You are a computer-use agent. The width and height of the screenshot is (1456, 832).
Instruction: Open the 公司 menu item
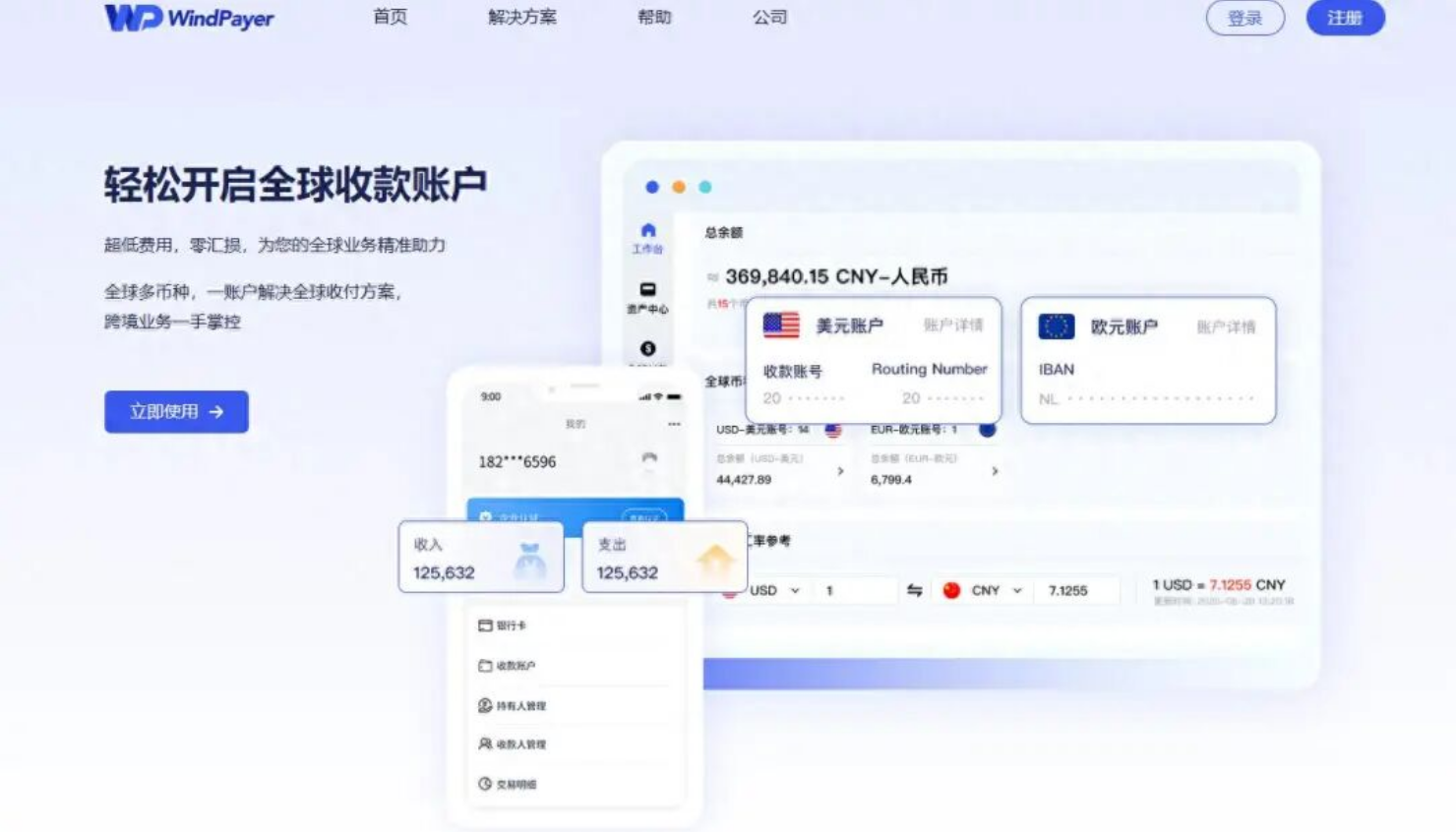[769, 17]
